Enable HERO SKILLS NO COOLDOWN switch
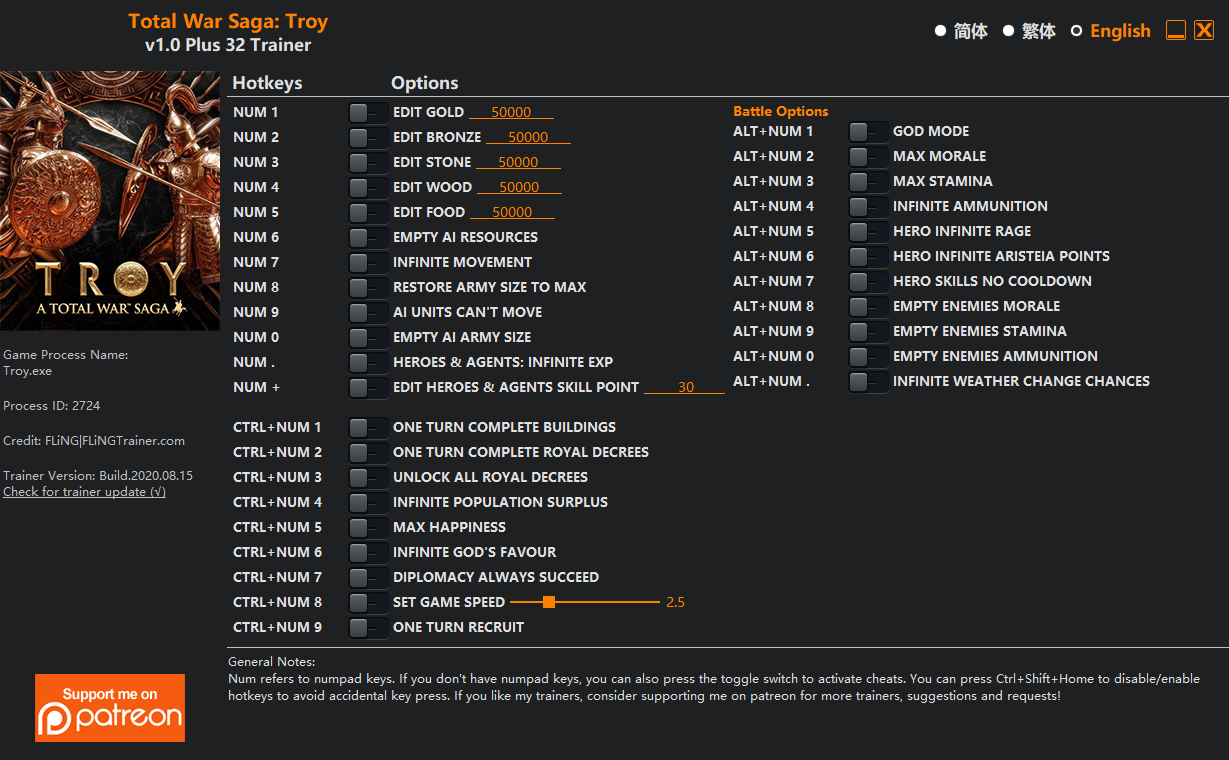 pos(868,282)
